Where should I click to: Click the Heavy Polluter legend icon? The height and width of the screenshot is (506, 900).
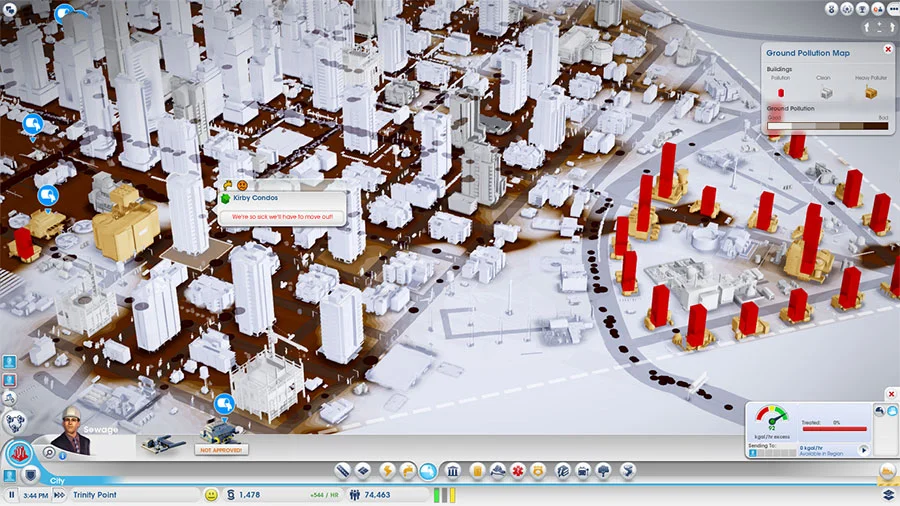[871, 92]
